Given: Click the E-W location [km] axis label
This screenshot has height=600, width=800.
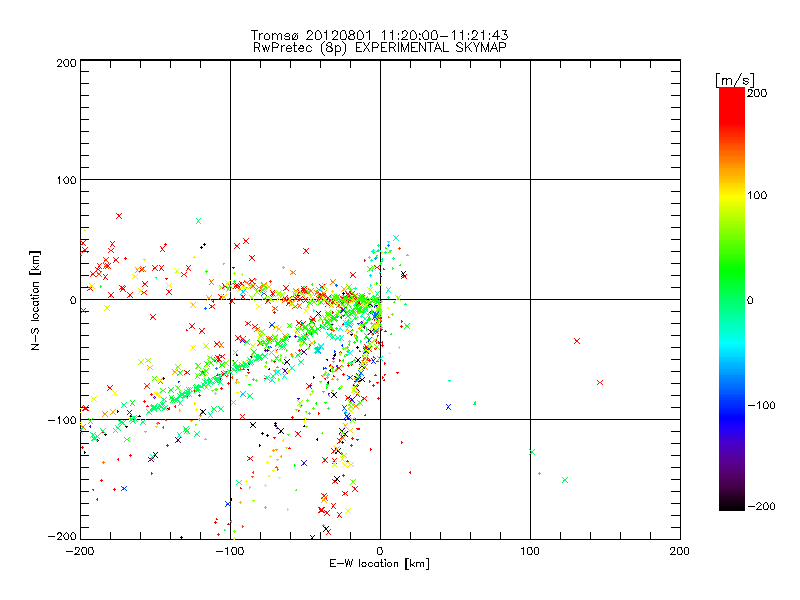Looking at the screenshot, I should [x=379, y=563].
